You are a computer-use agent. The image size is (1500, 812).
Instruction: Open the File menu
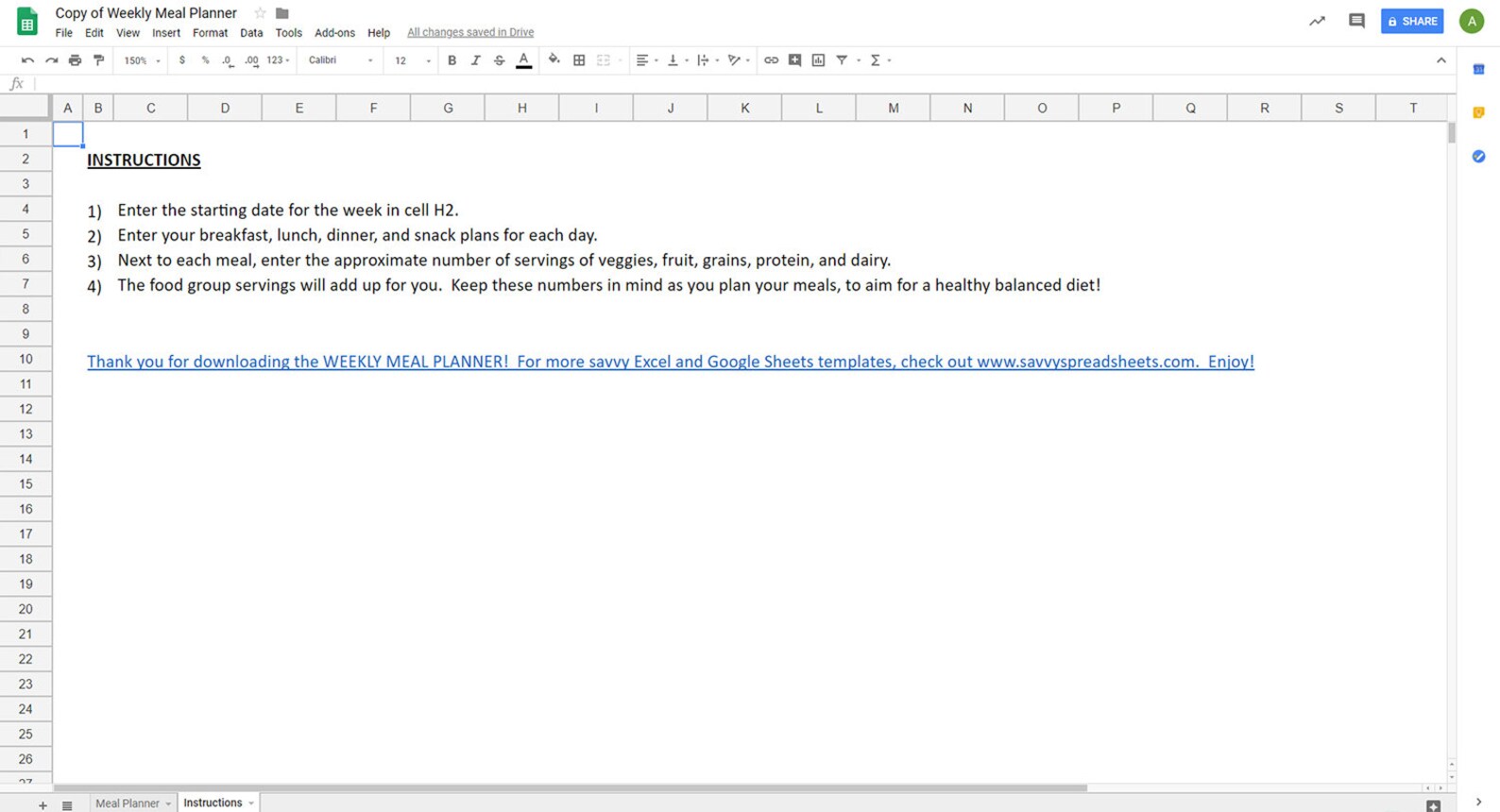coord(63,33)
